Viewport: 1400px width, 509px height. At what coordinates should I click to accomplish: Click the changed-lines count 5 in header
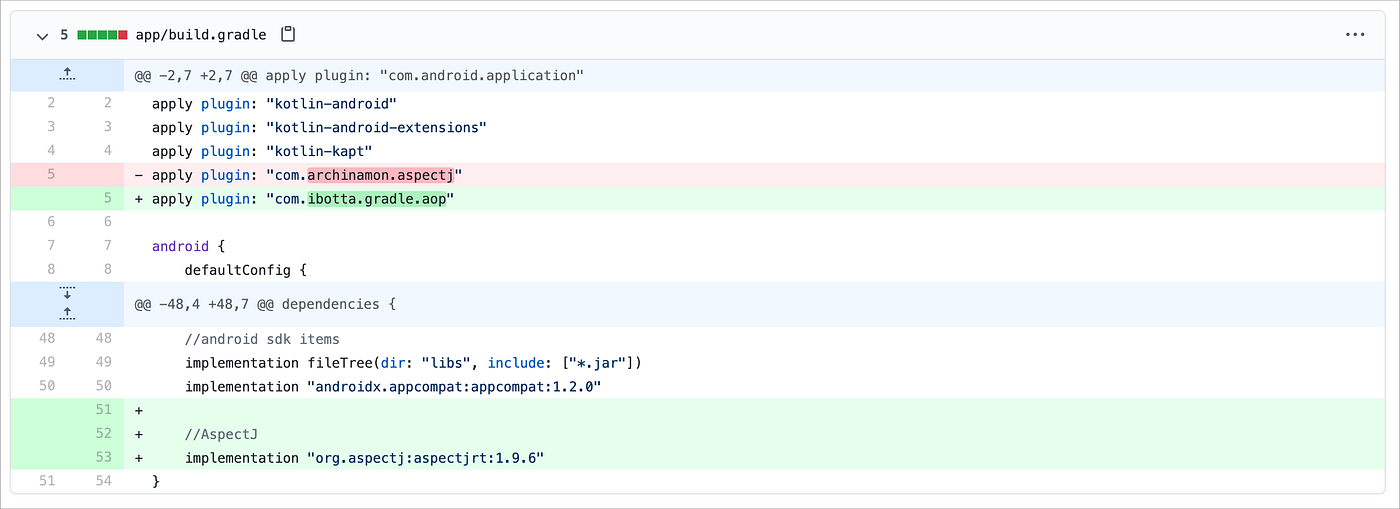click(64, 35)
